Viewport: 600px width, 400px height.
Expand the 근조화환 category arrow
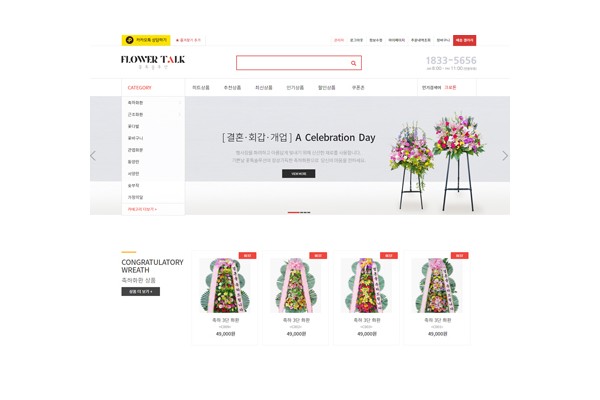click(180, 114)
